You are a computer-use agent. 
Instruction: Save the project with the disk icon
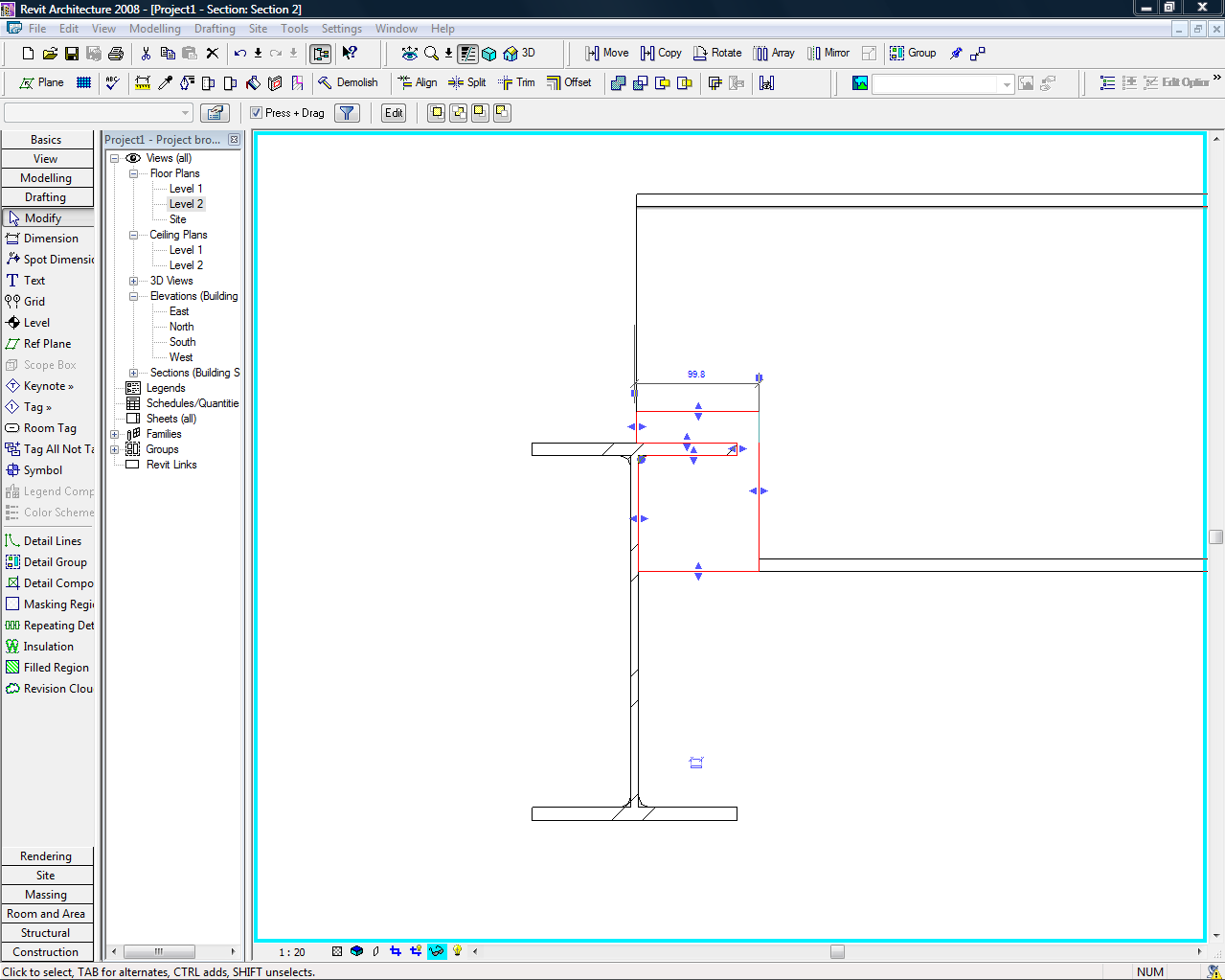point(72,54)
